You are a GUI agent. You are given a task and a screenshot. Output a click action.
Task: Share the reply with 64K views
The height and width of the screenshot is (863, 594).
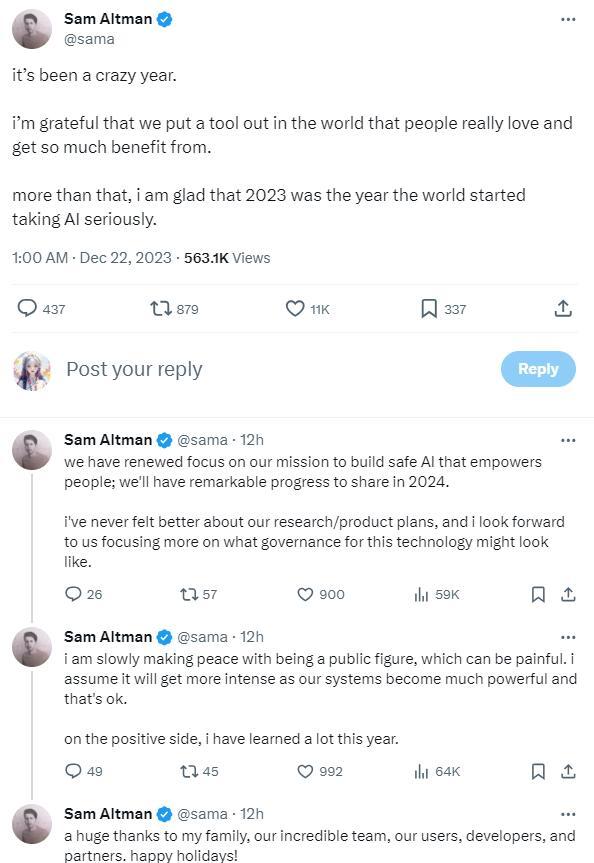[x=568, y=772]
